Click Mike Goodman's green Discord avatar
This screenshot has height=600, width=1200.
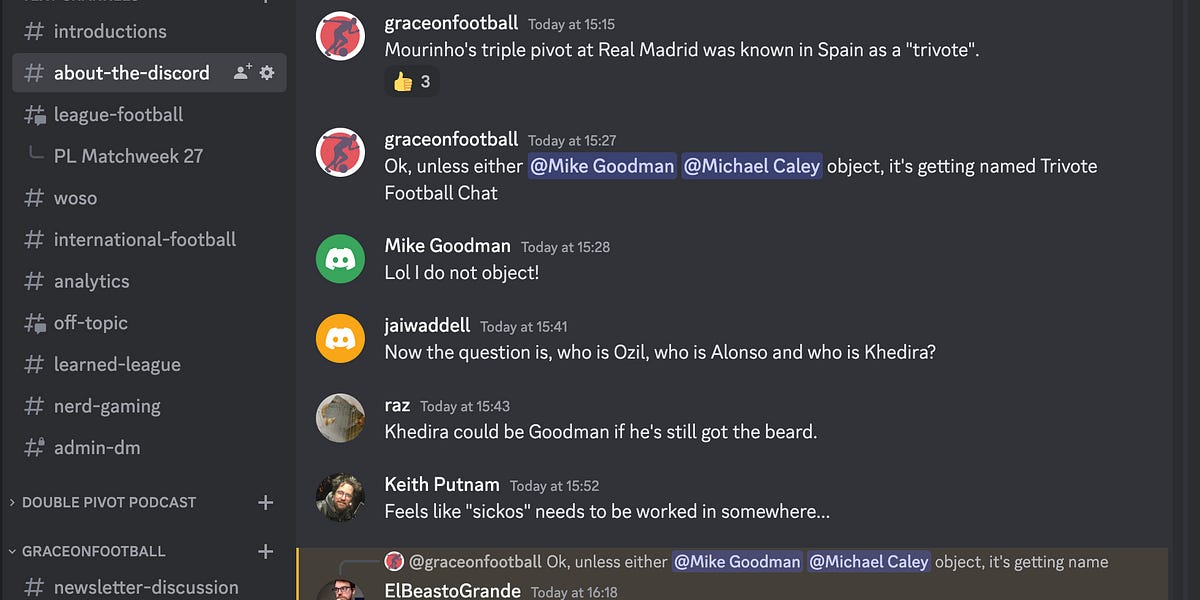[340, 259]
